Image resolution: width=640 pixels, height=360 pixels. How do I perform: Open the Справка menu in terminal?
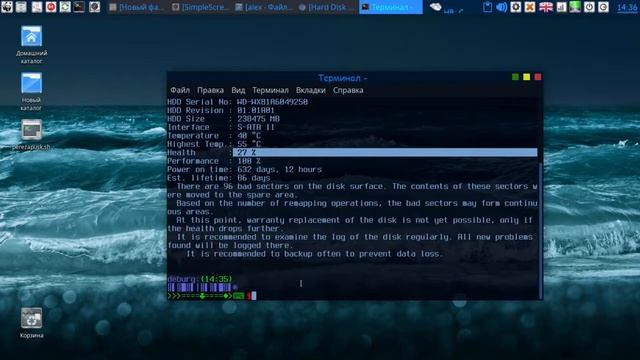coord(348,90)
